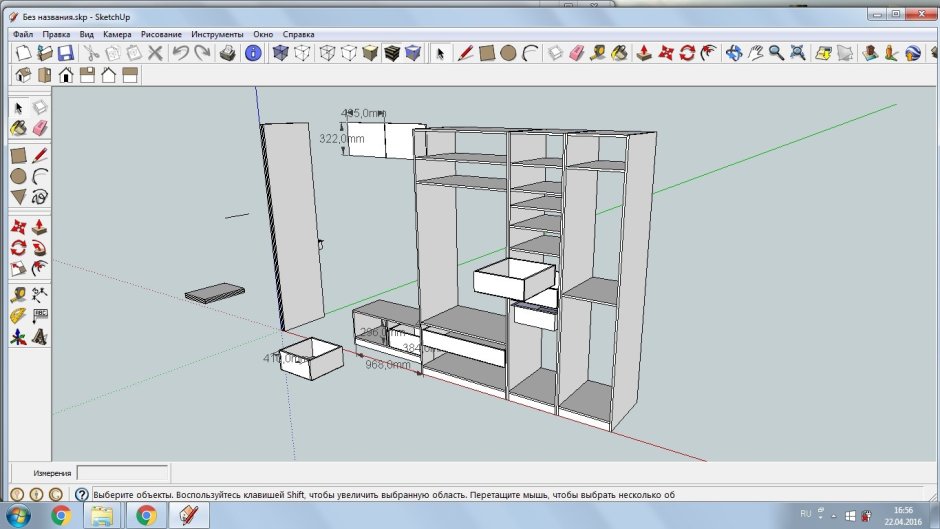Switch to Iso view
The image size is (940, 529).
tap(23, 75)
